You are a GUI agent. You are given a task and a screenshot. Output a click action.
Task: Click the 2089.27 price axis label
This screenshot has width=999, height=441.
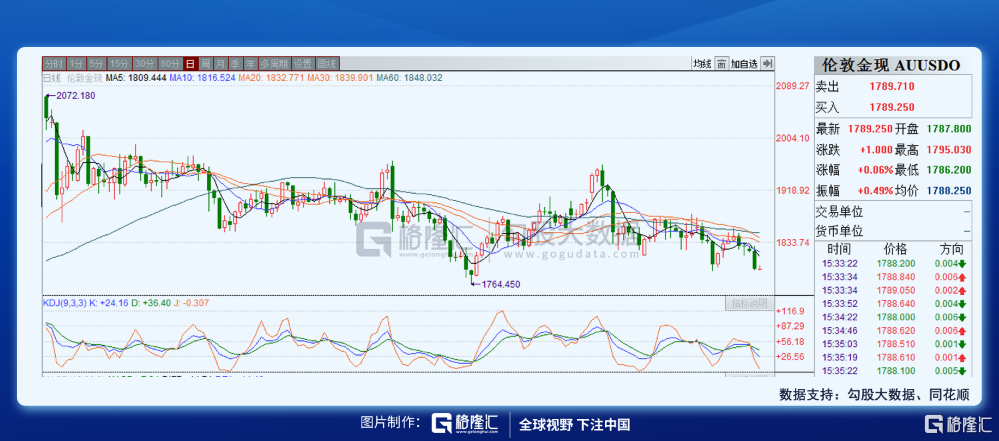792,85
